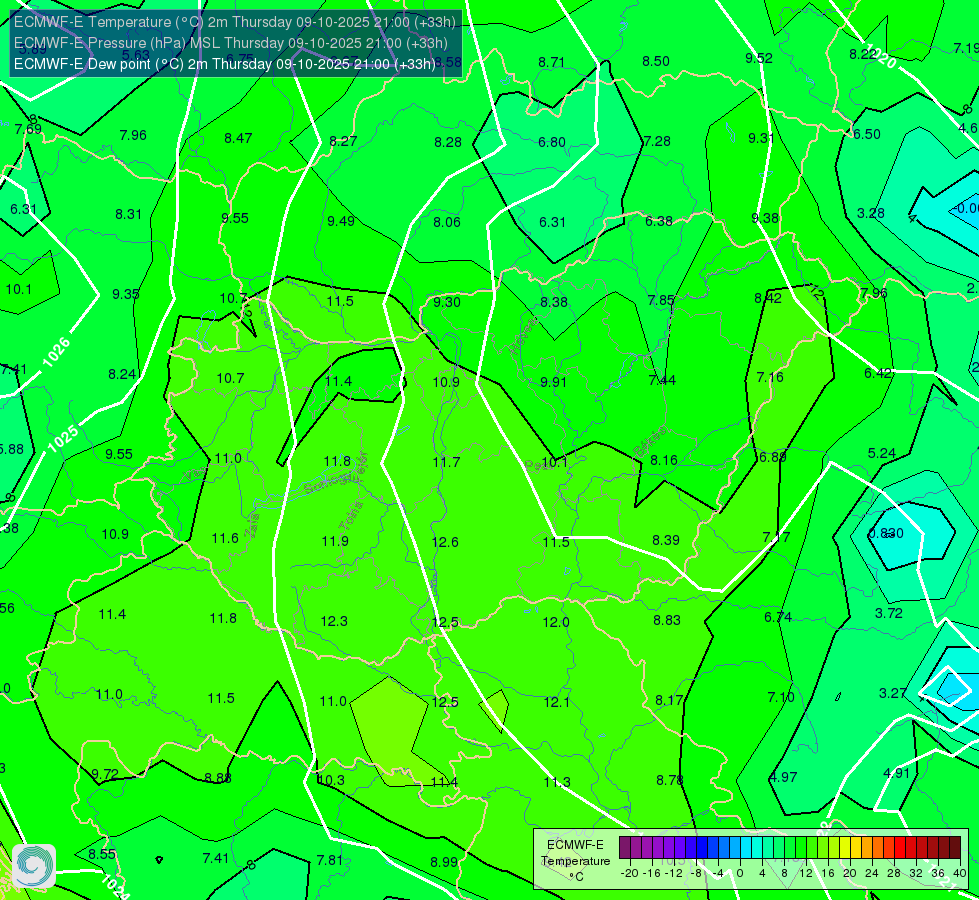Image resolution: width=979 pixels, height=900 pixels.
Task: Click the 6.38 temperature value
Action: click(x=659, y=221)
